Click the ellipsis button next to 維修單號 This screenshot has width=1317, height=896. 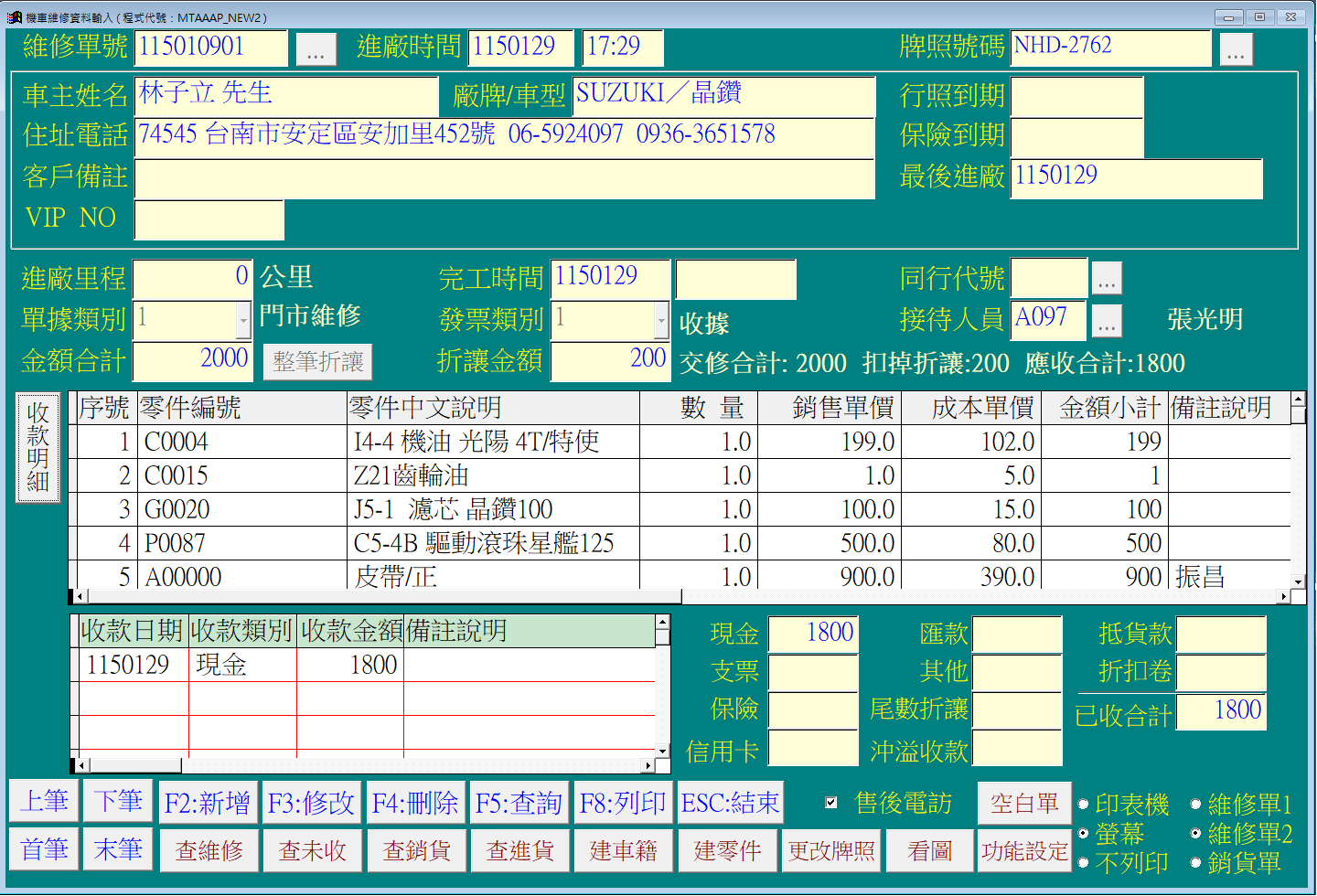point(316,49)
